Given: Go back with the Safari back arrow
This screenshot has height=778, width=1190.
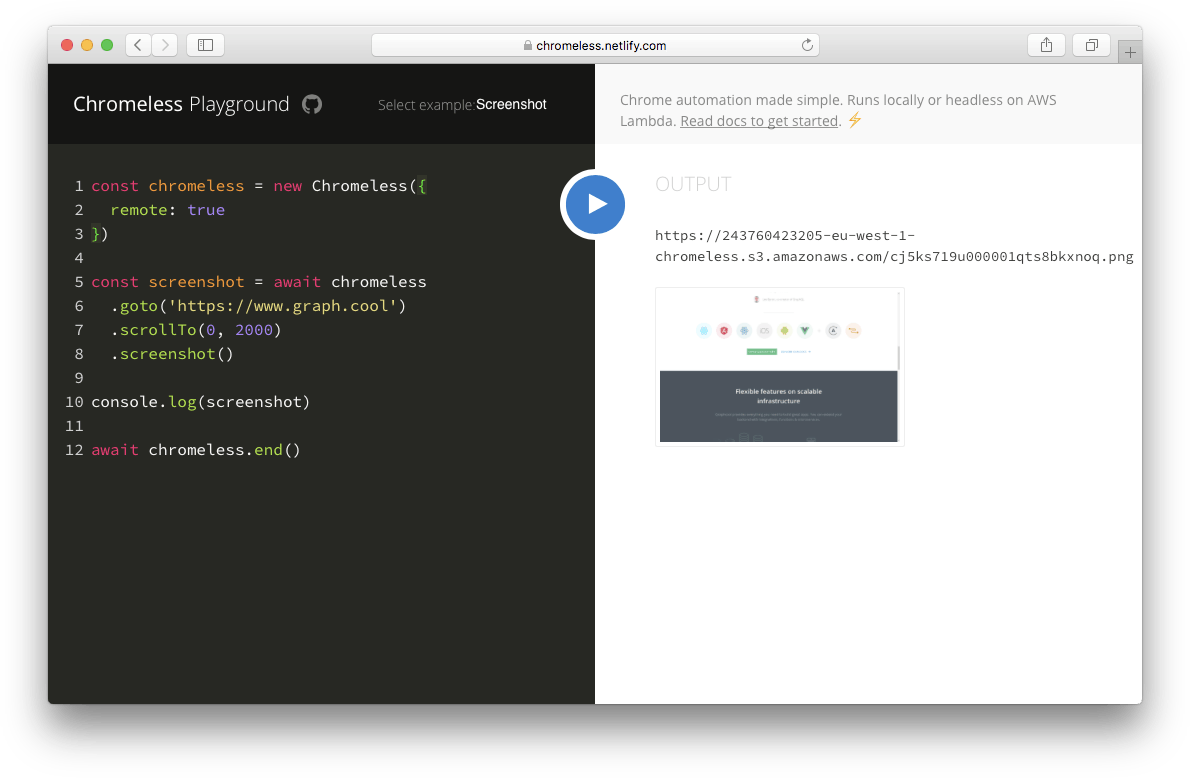Looking at the screenshot, I should point(138,46).
